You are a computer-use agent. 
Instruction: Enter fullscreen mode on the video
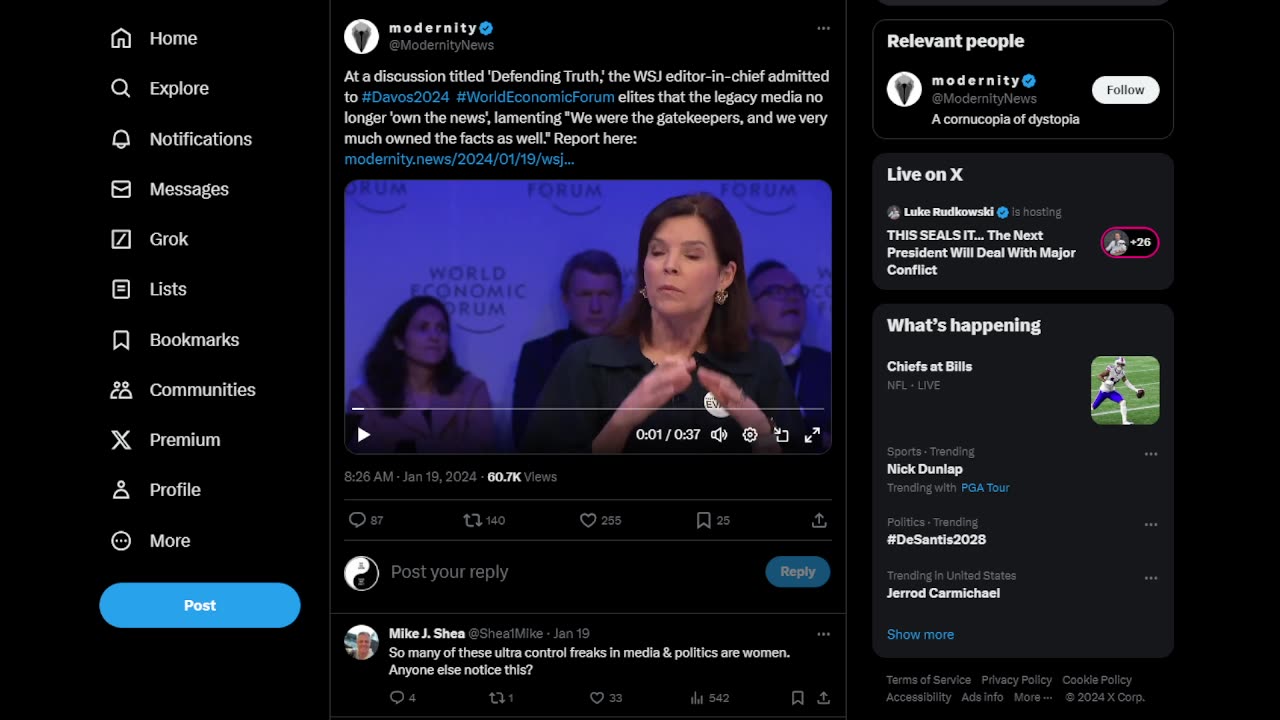(x=812, y=435)
